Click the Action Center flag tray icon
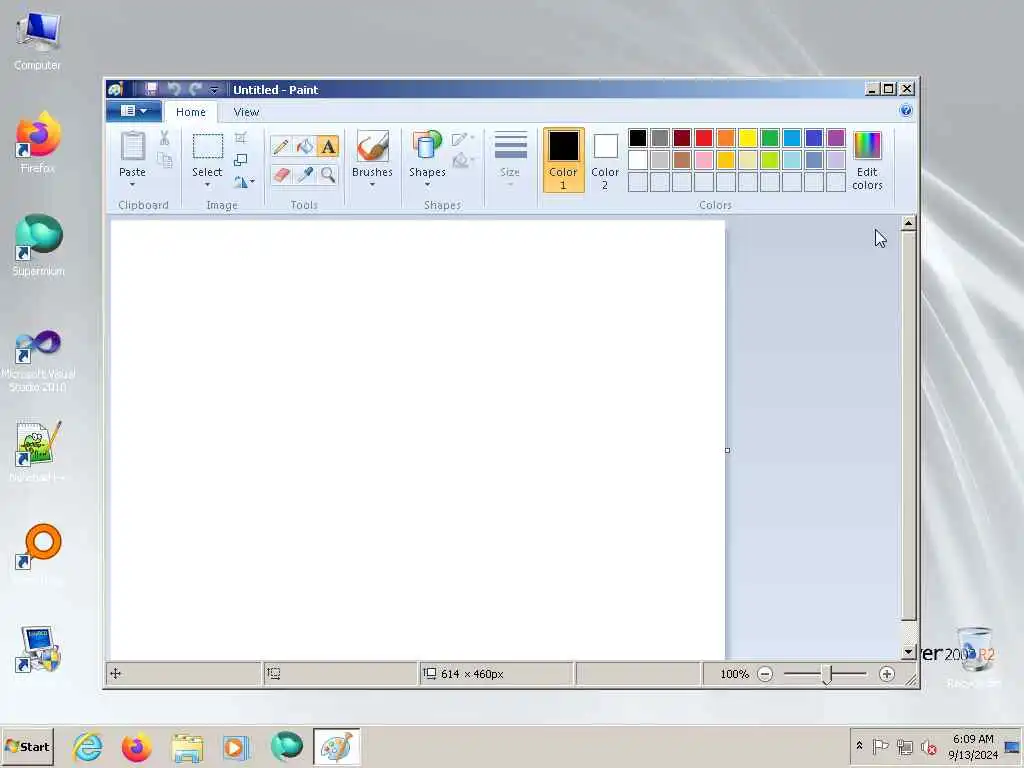The image size is (1024, 768). click(880, 746)
